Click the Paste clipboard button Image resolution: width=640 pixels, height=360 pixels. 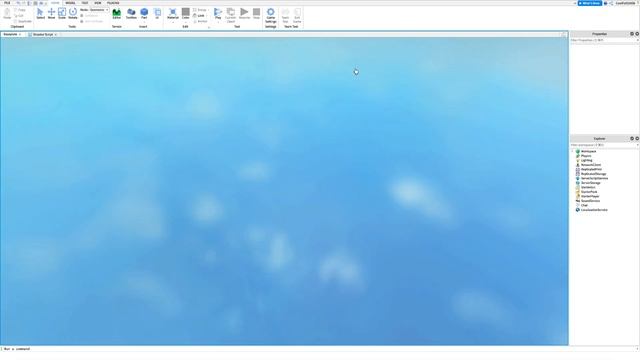click(7, 13)
